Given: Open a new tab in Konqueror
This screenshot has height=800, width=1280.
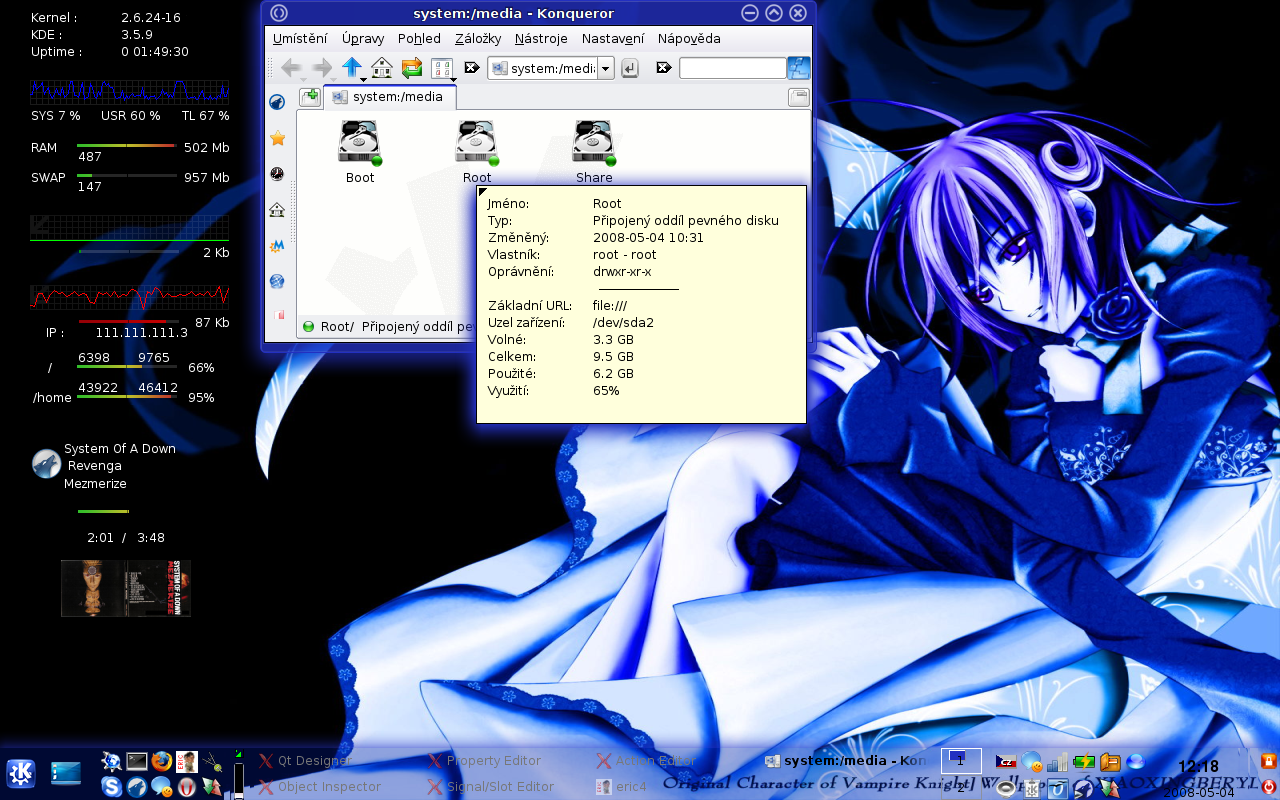Looking at the screenshot, I should 310,96.
